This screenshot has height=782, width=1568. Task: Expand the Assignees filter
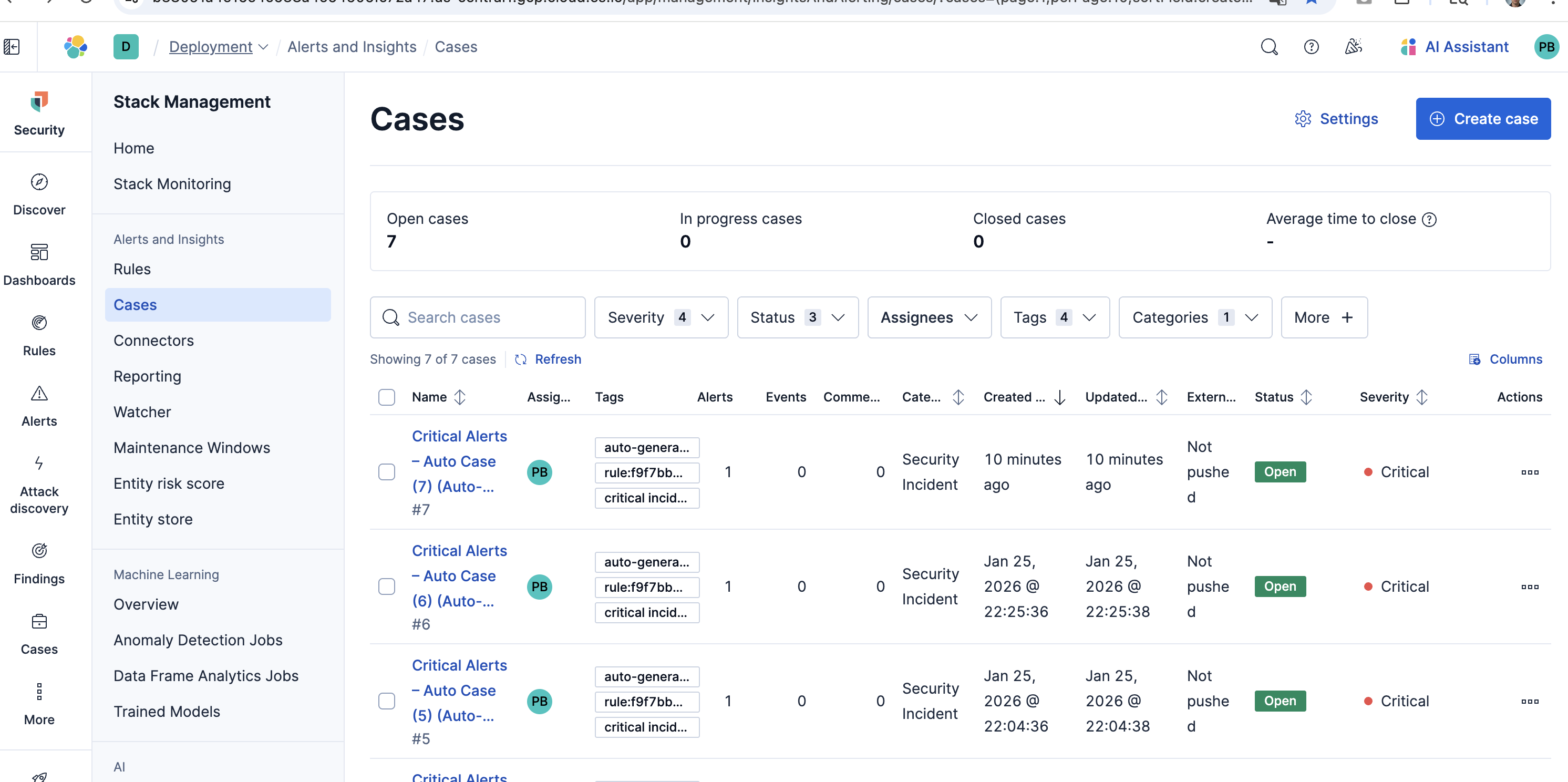coord(929,317)
